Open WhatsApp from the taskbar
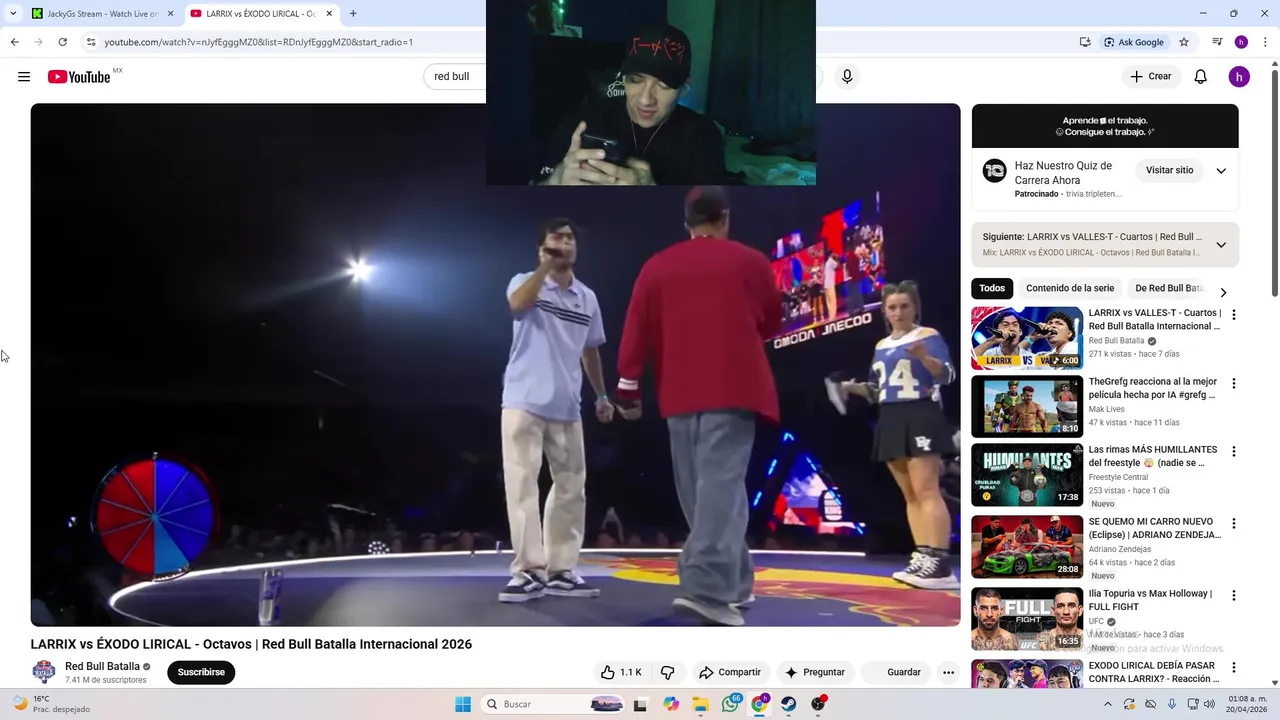Image resolution: width=1280 pixels, height=720 pixels. 730,704
